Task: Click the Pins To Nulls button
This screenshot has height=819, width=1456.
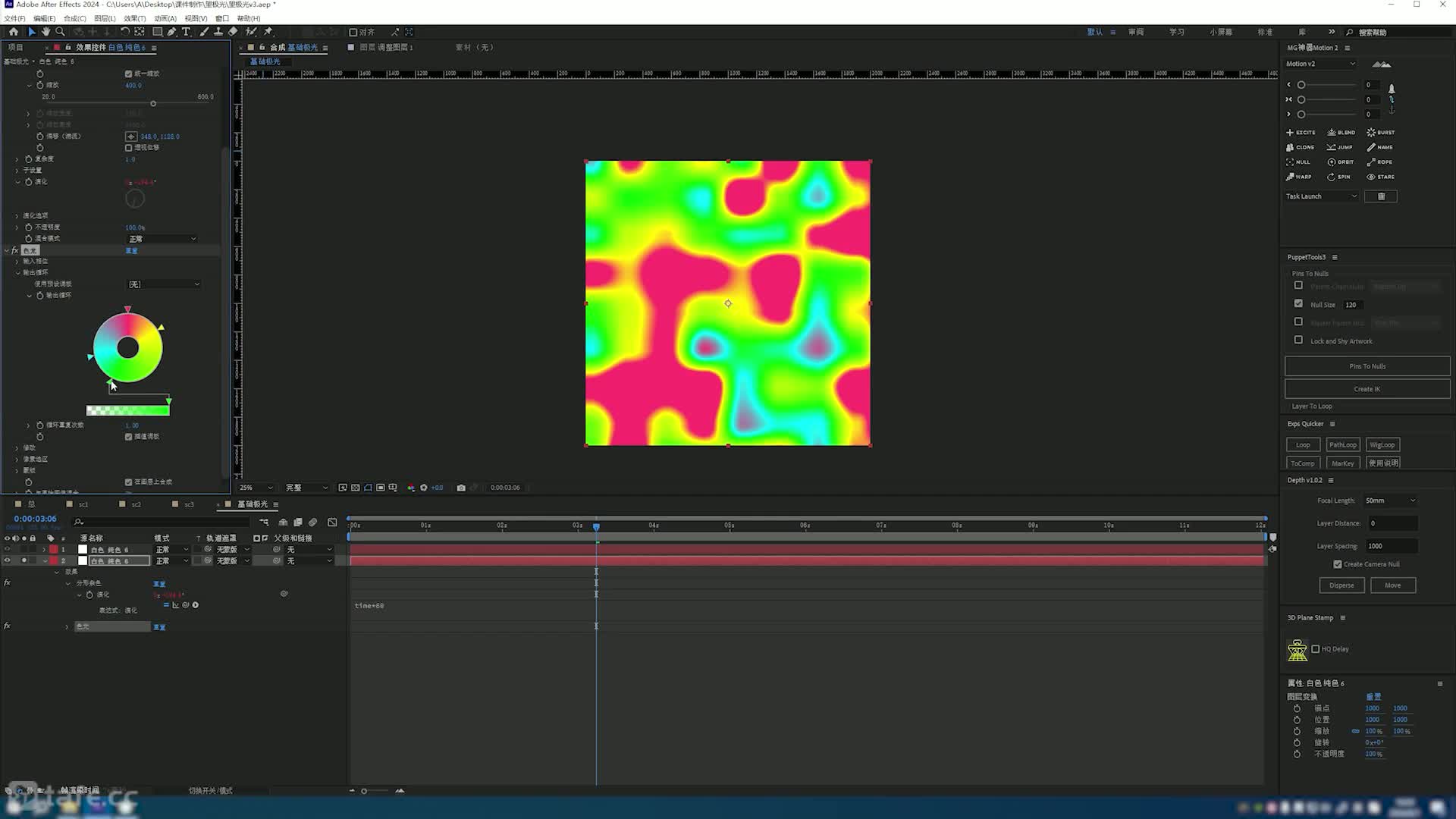Action: [x=1367, y=366]
